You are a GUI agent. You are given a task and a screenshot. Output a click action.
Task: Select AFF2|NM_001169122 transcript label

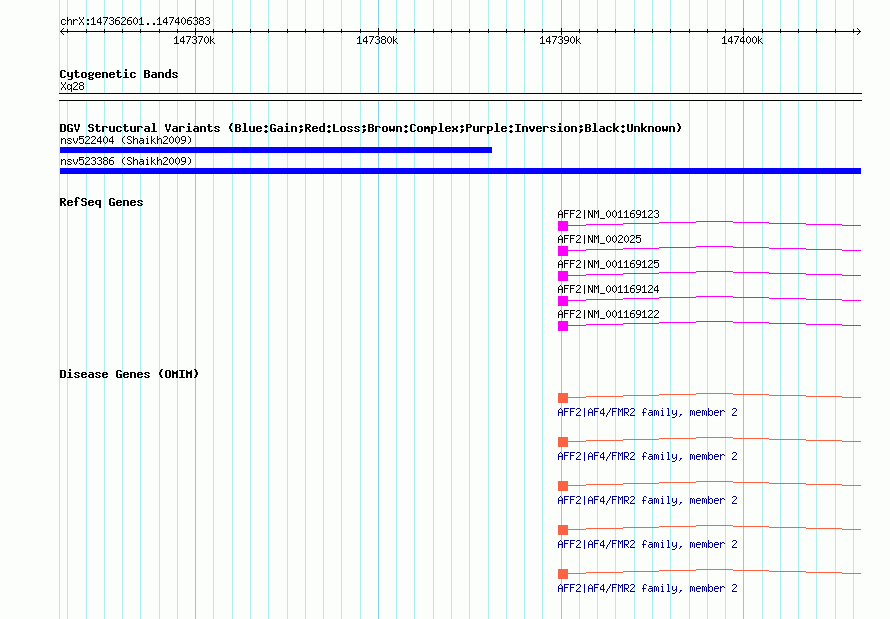point(608,314)
